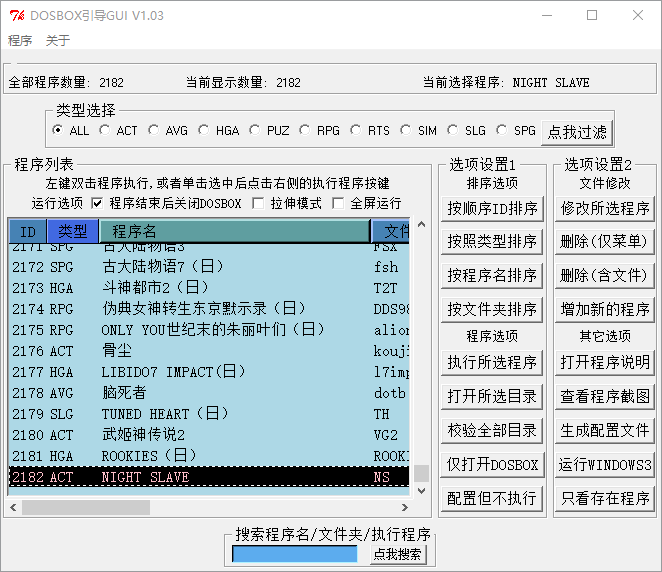662x572 pixels.
Task: Select the HGA type radio button
Action: pyautogui.click(x=204, y=130)
